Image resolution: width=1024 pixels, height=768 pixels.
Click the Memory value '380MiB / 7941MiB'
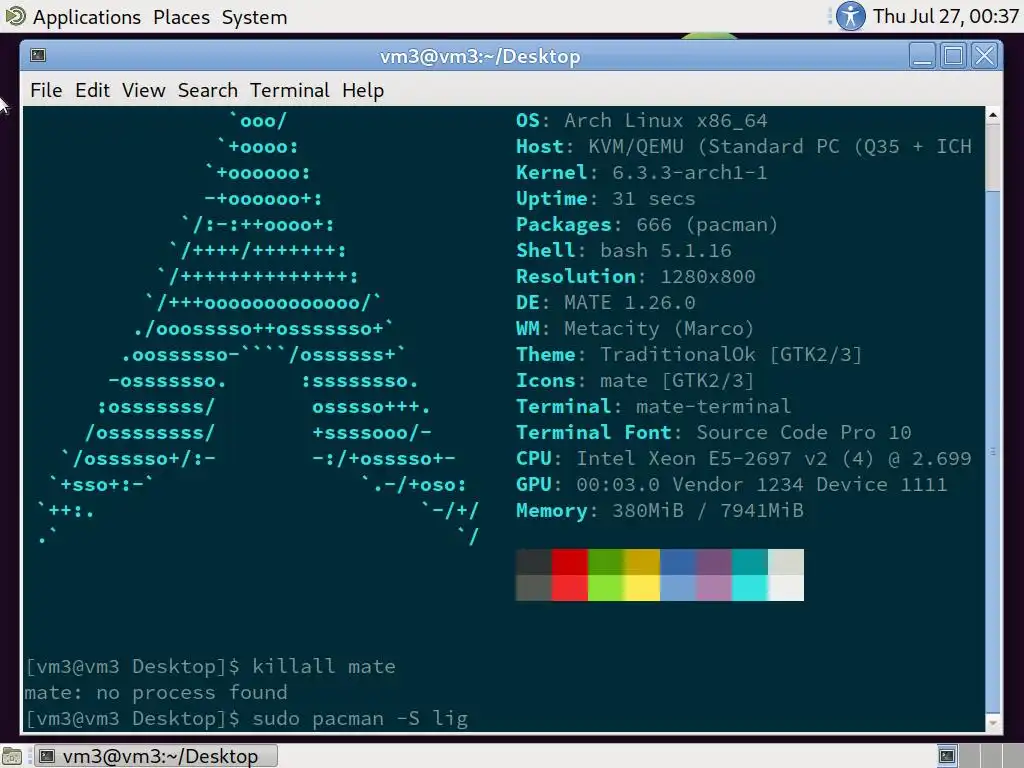pyautogui.click(x=707, y=511)
